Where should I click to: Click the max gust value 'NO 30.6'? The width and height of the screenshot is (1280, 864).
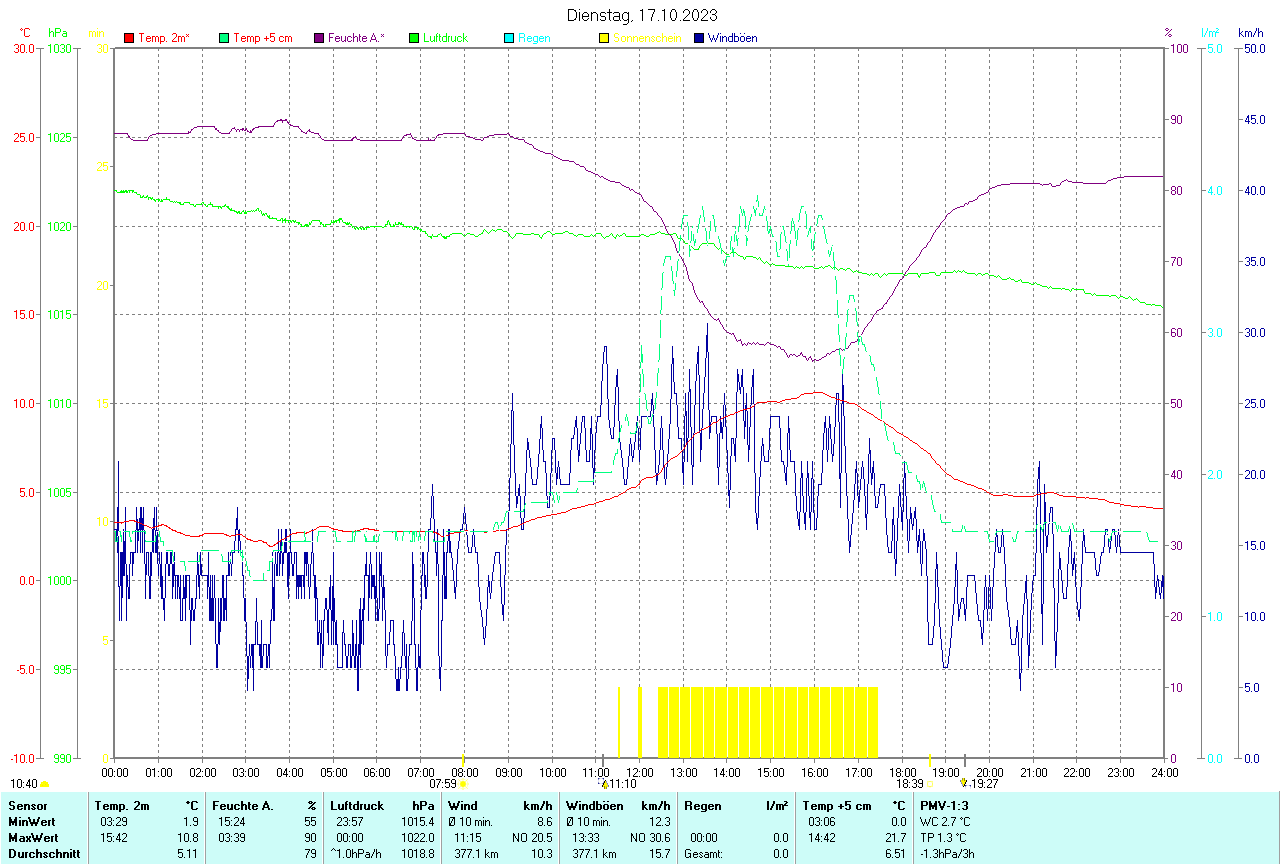(x=650, y=838)
